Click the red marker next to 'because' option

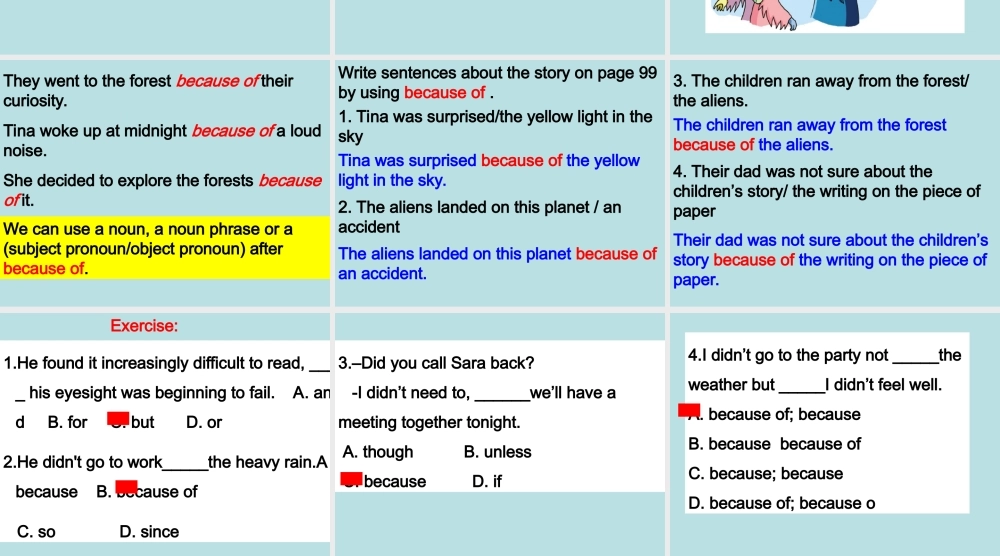click(350, 479)
